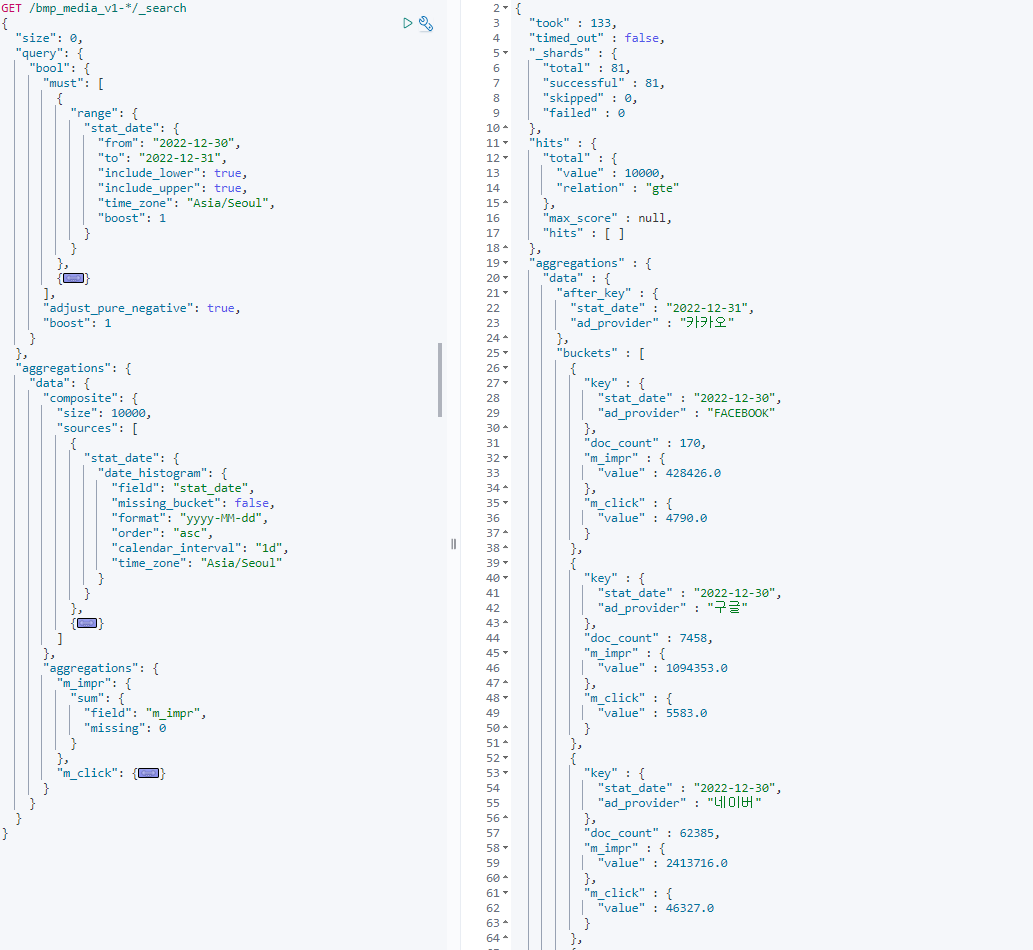Collapse the buckets array at line 25
The image size is (1033, 950).
[505, 353]
